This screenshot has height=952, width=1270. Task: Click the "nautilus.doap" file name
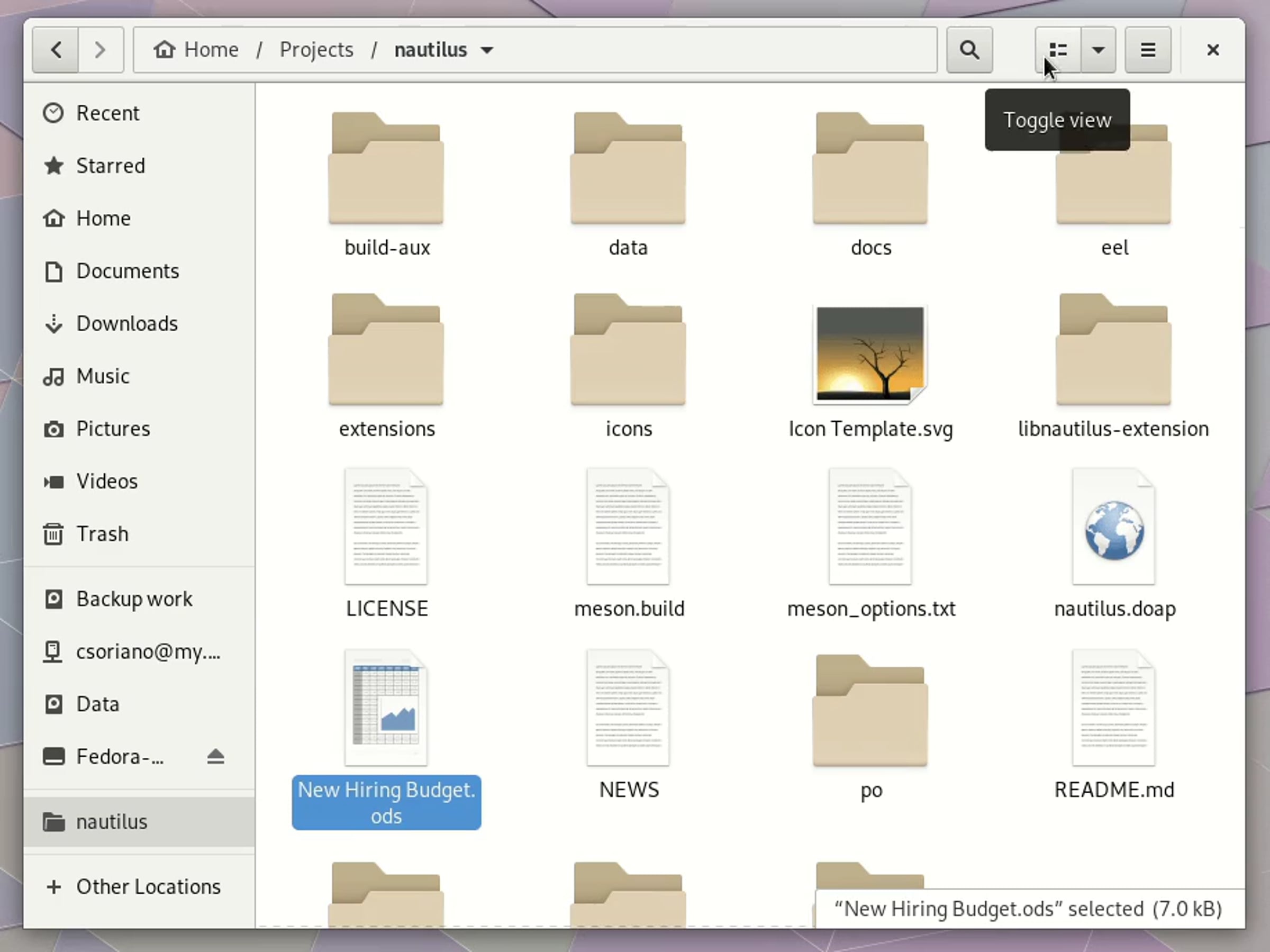point(1115,609)
